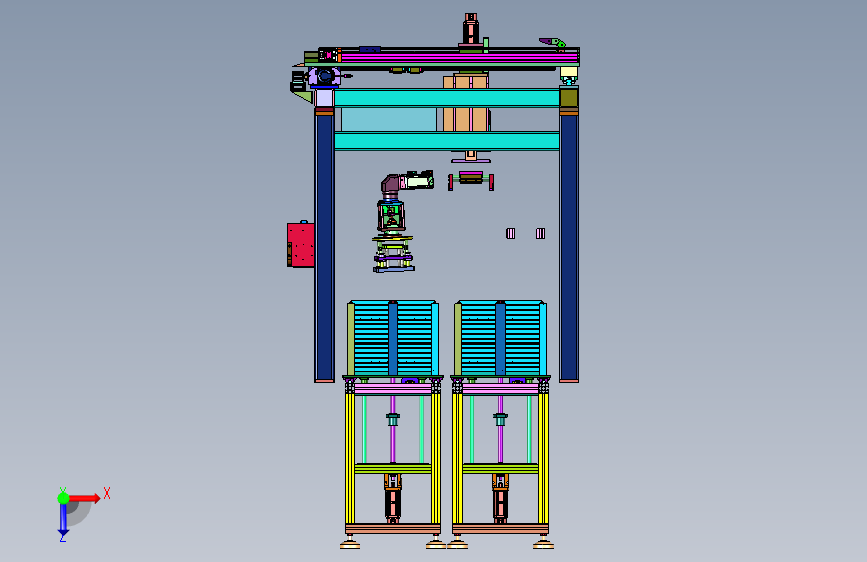Select the left cyan tray stack

pos(393,339)
